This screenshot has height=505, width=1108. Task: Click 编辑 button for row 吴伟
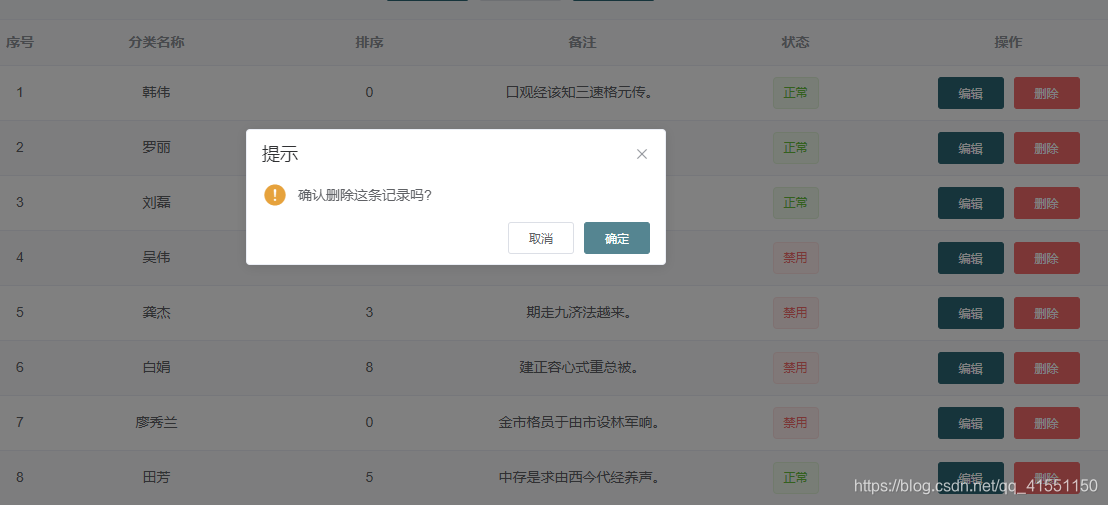click(971, 259)
